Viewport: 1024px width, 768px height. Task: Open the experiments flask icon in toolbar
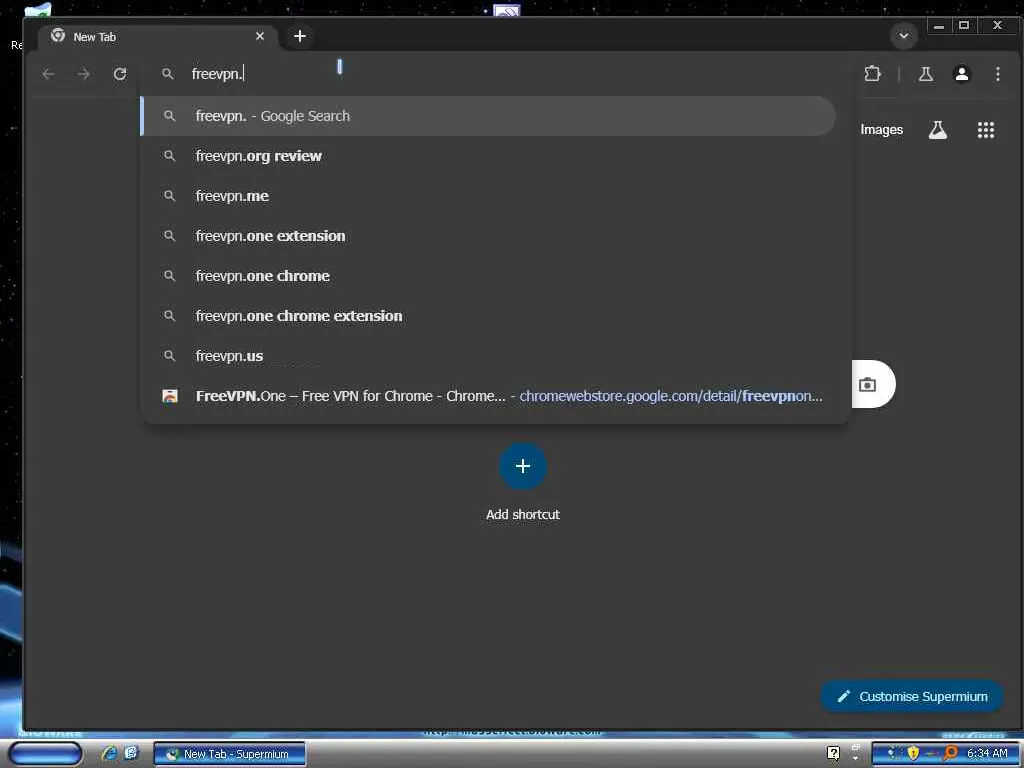click(925, 74)
